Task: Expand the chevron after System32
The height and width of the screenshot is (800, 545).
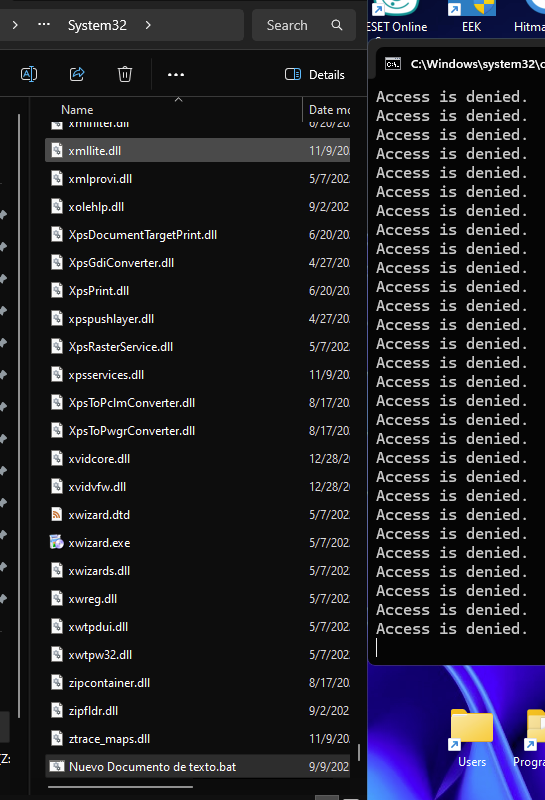Action: tap(148, 25)
